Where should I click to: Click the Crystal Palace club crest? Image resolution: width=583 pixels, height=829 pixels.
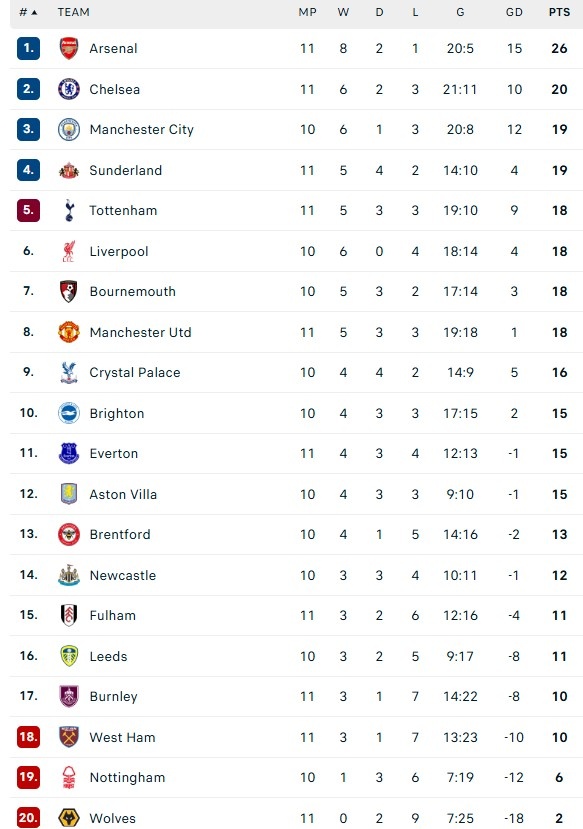(67, 372)
